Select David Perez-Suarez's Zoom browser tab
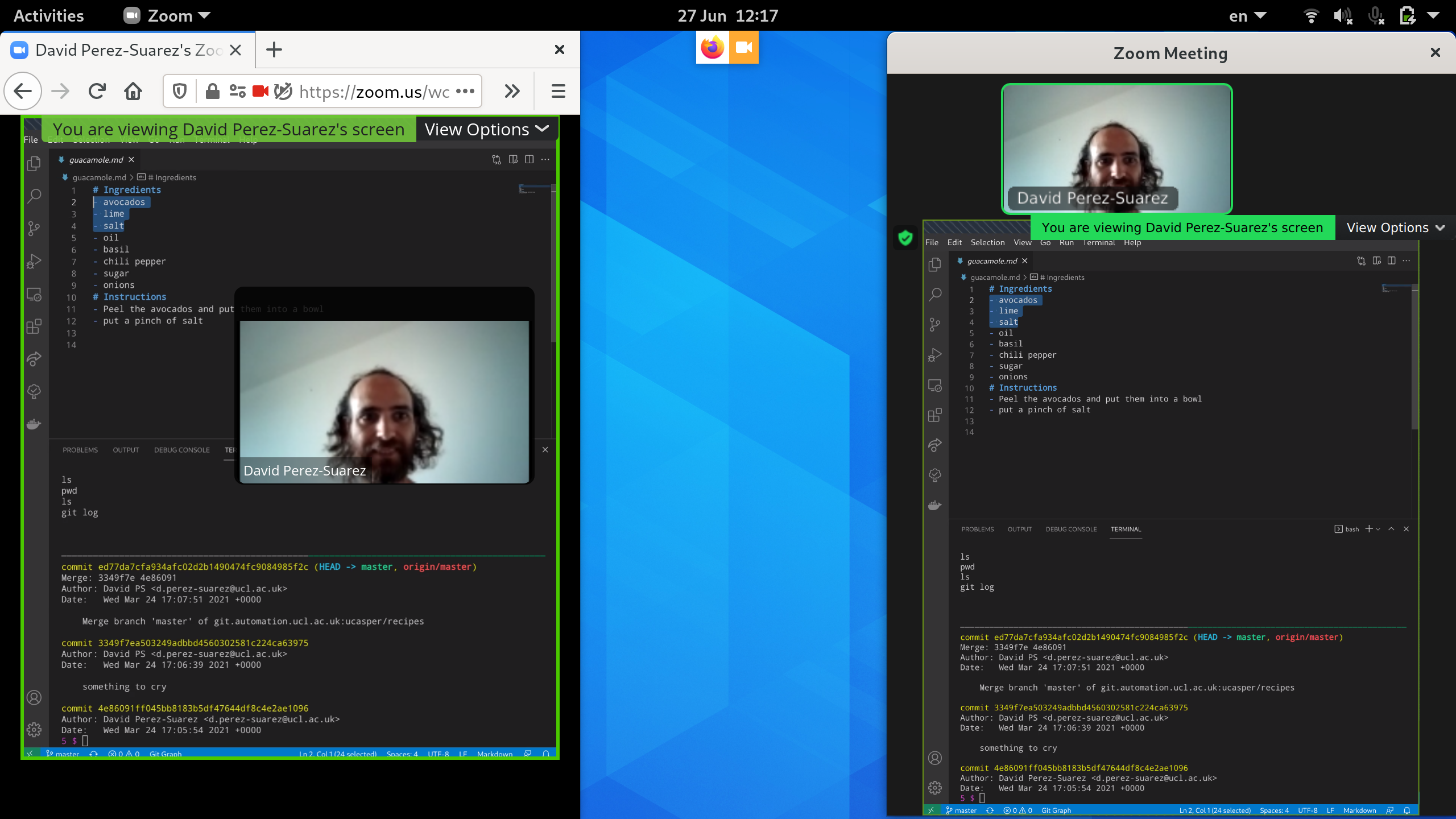This screenshot has width=1456, height=819. tap(128, 50)
